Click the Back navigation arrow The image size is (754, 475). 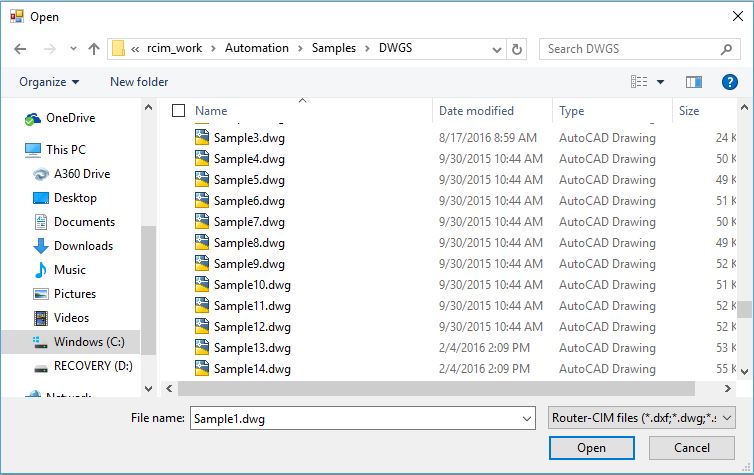(x=20, y=48)
